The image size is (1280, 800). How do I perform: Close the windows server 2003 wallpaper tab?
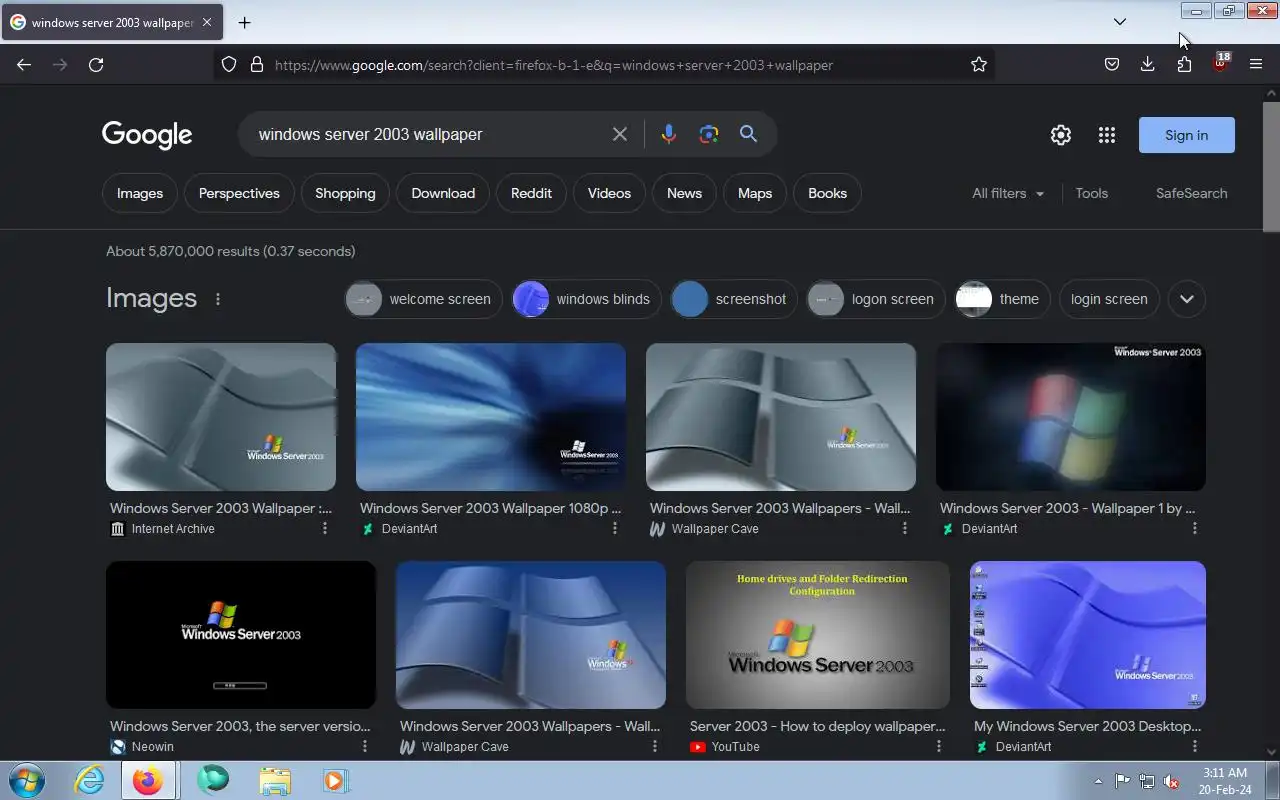pos(206,22)
